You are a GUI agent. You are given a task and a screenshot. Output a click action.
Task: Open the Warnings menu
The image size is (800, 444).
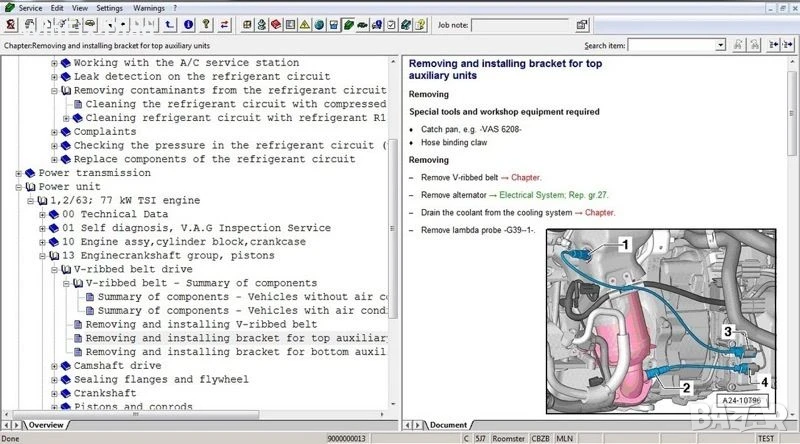click(148, 7)
